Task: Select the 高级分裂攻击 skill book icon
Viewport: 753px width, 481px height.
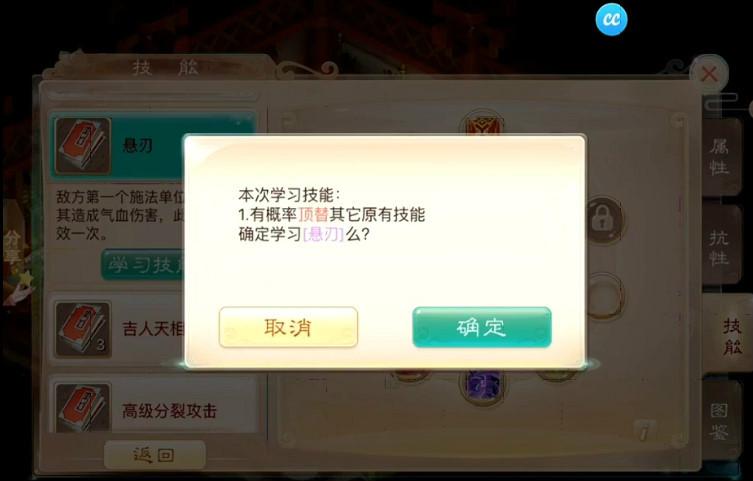Action: pyautogui.click(x=83, y=408)
